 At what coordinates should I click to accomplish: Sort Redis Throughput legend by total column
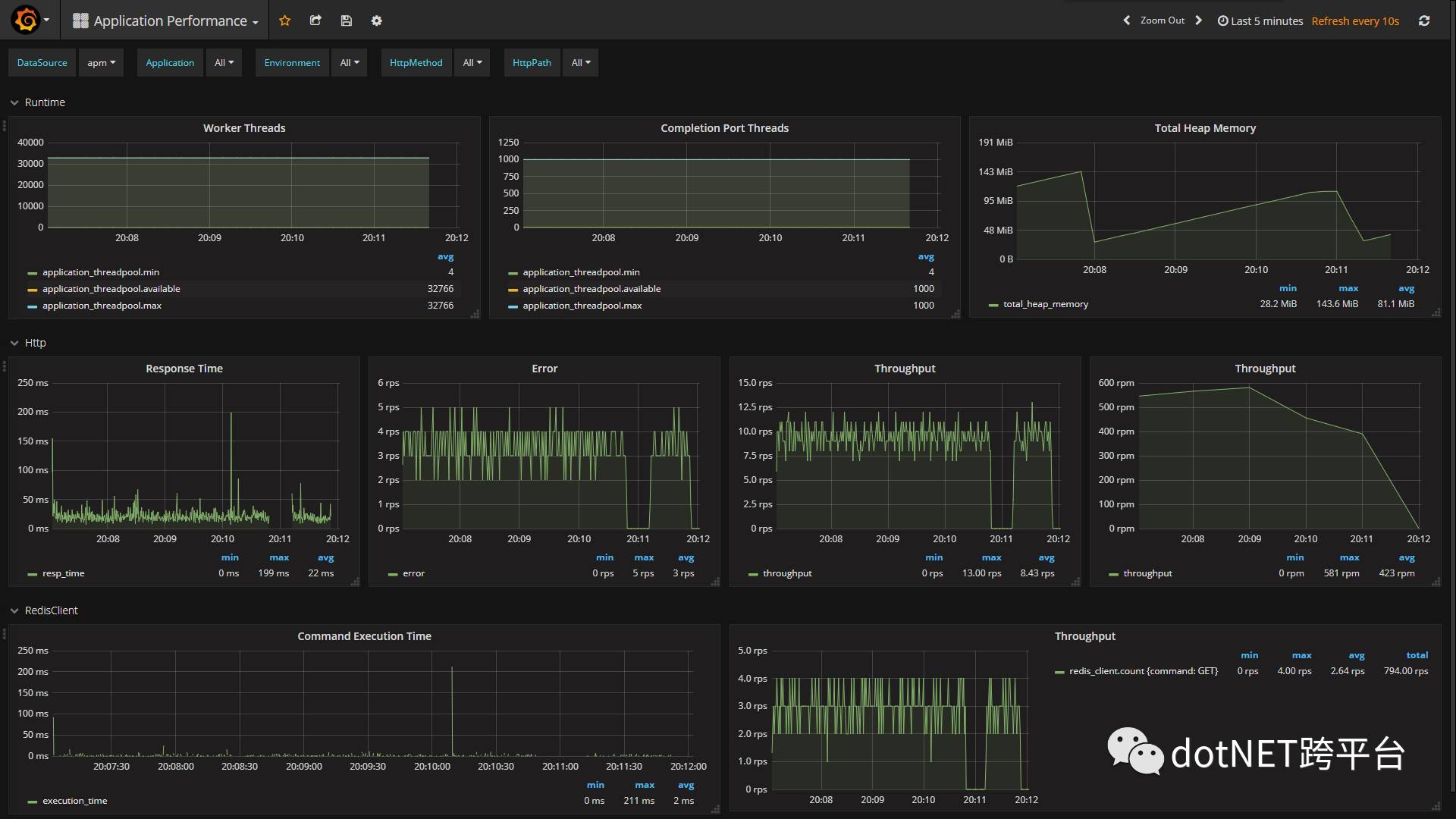coord(1416,655)
